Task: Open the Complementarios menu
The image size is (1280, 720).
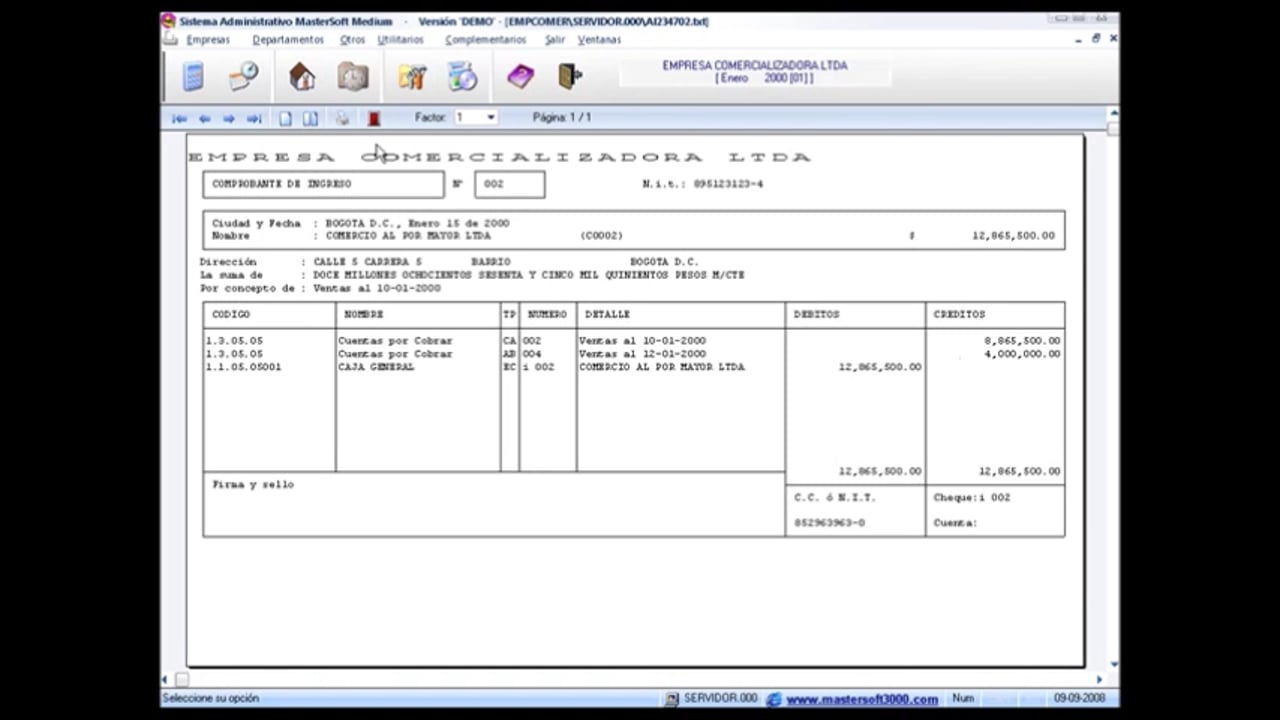Action: tap(485, 40)
